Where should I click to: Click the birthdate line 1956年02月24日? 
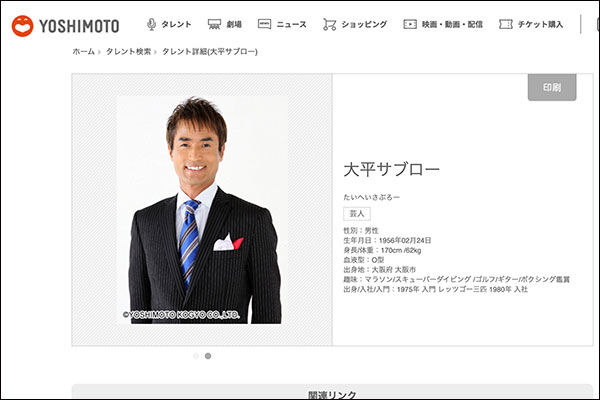tap(387, 240)
